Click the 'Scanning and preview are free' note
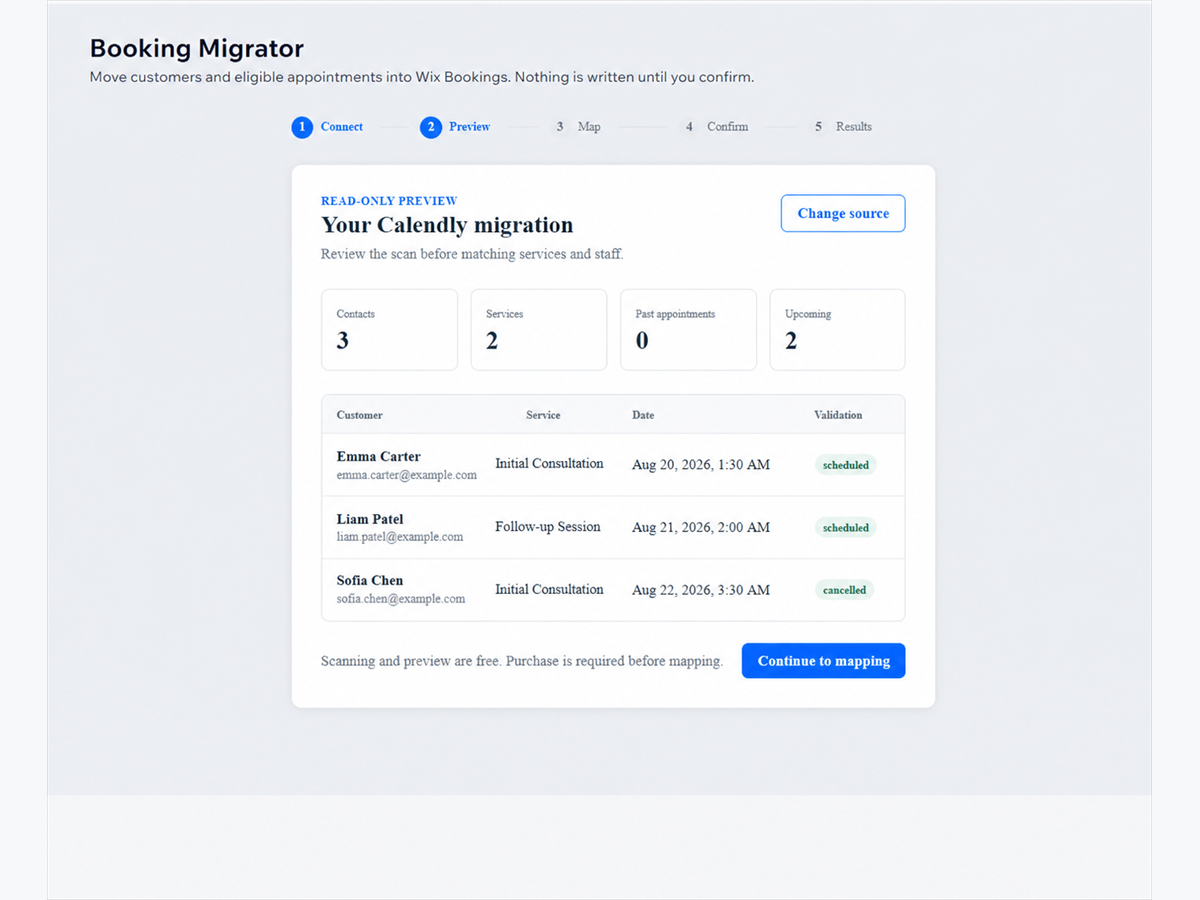The image size is (1200, 900). click(521, 661)
